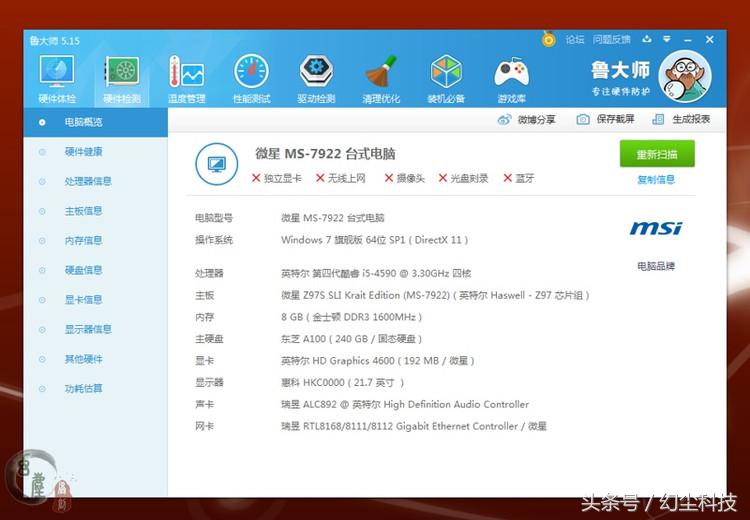Click the 保存截屏 save screenshot text

[615, 120]
